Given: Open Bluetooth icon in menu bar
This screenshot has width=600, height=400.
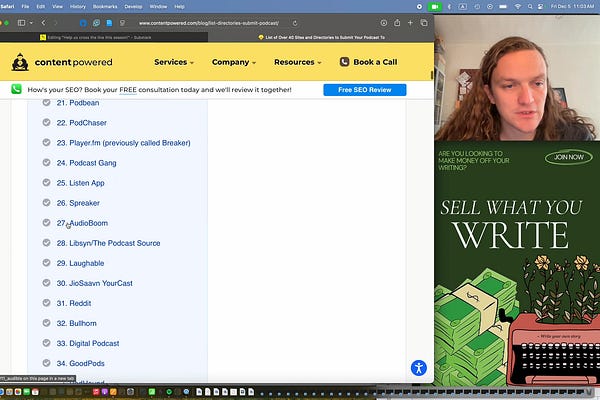Looking at the screenshot, I should click(x=449, y=7).
